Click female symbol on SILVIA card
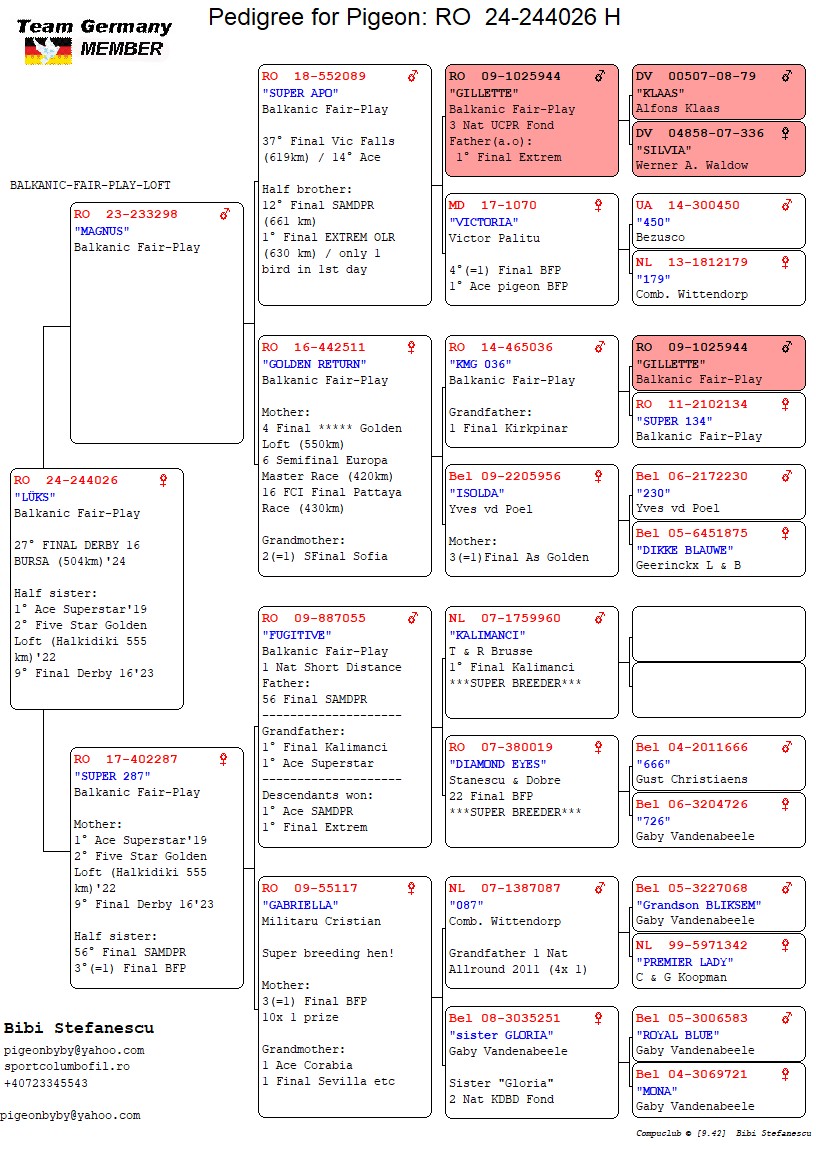 pos(785,133)
